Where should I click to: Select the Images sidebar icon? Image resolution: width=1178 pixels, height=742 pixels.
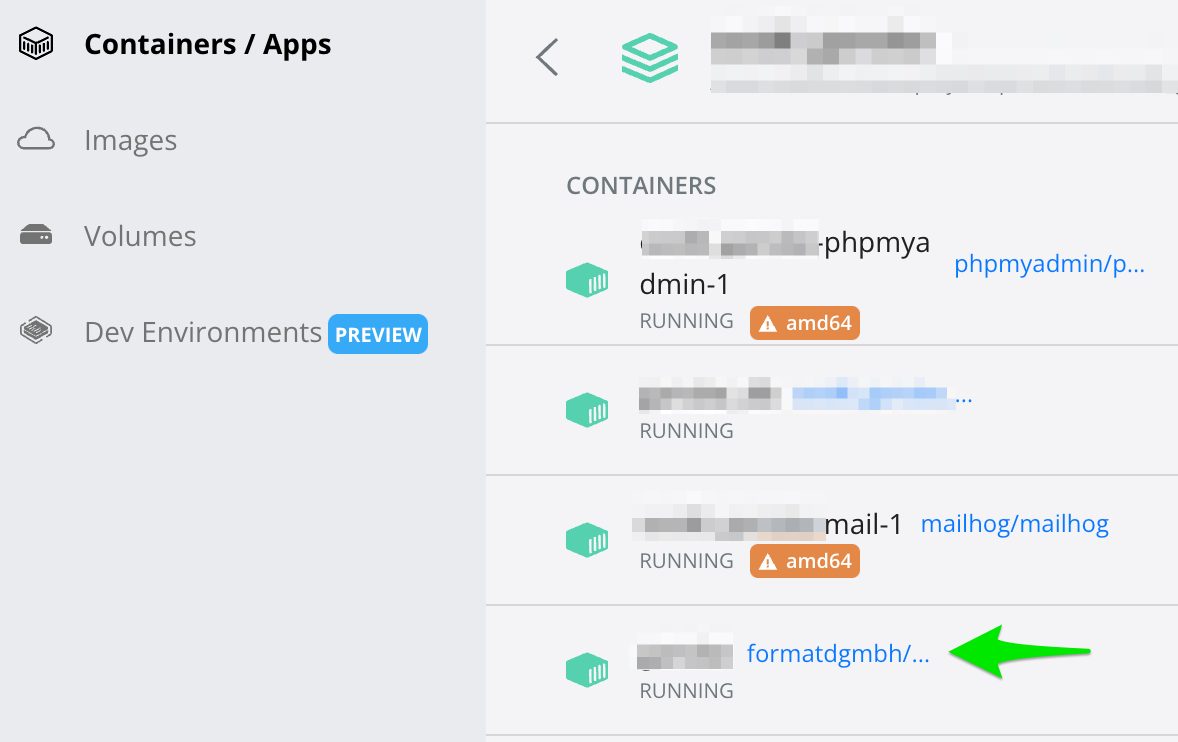[x=36, y=139]
